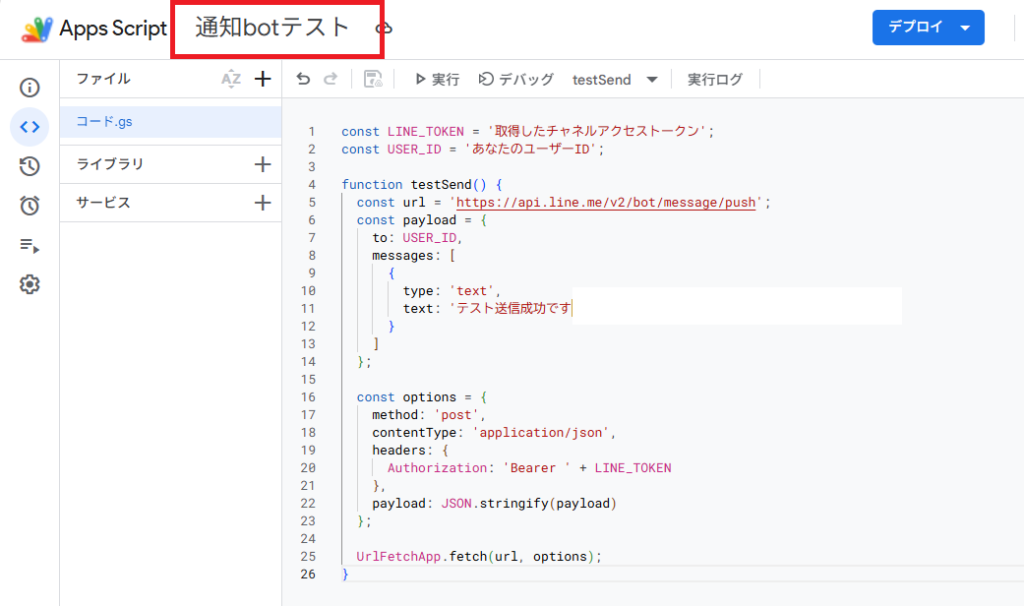Click line number 4 in gutter
Screen dimensions: 1024x606
[312, 185]
